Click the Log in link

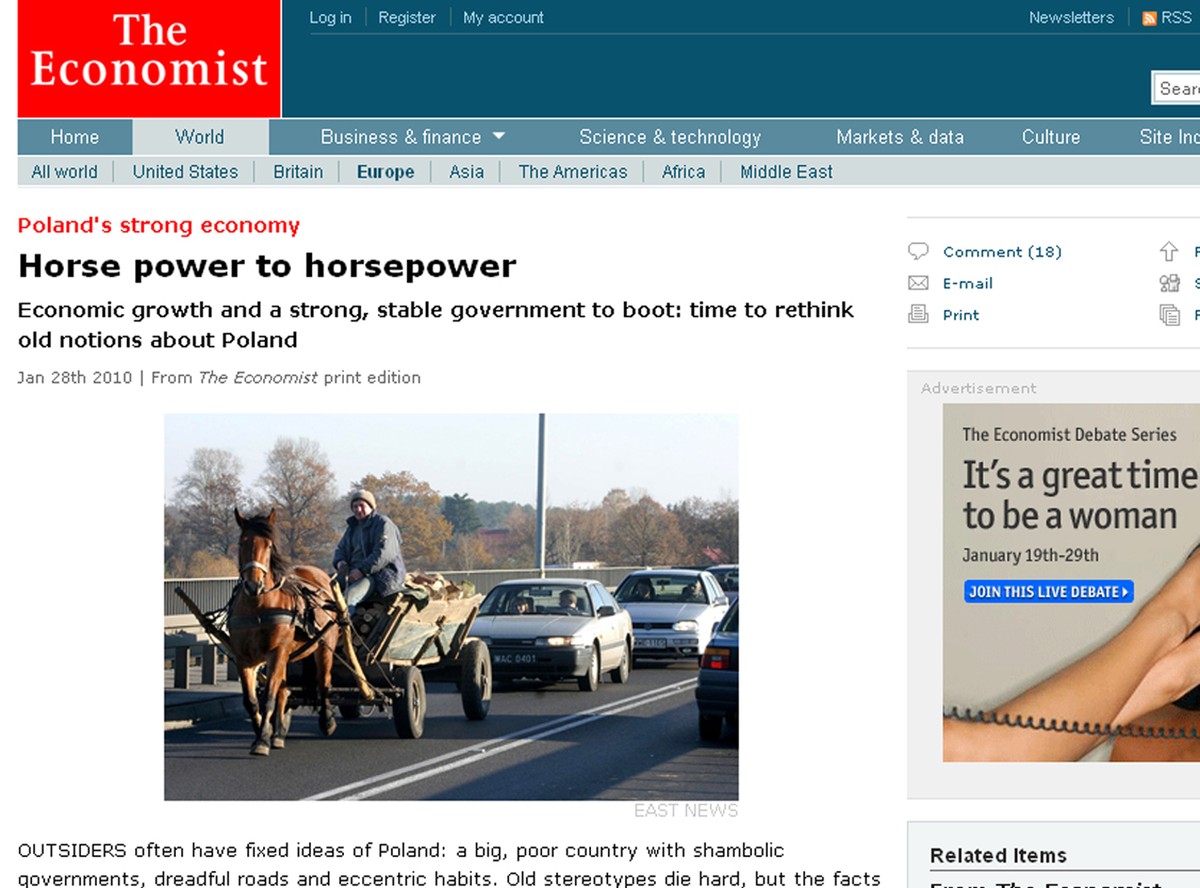(x=330, y=18)
